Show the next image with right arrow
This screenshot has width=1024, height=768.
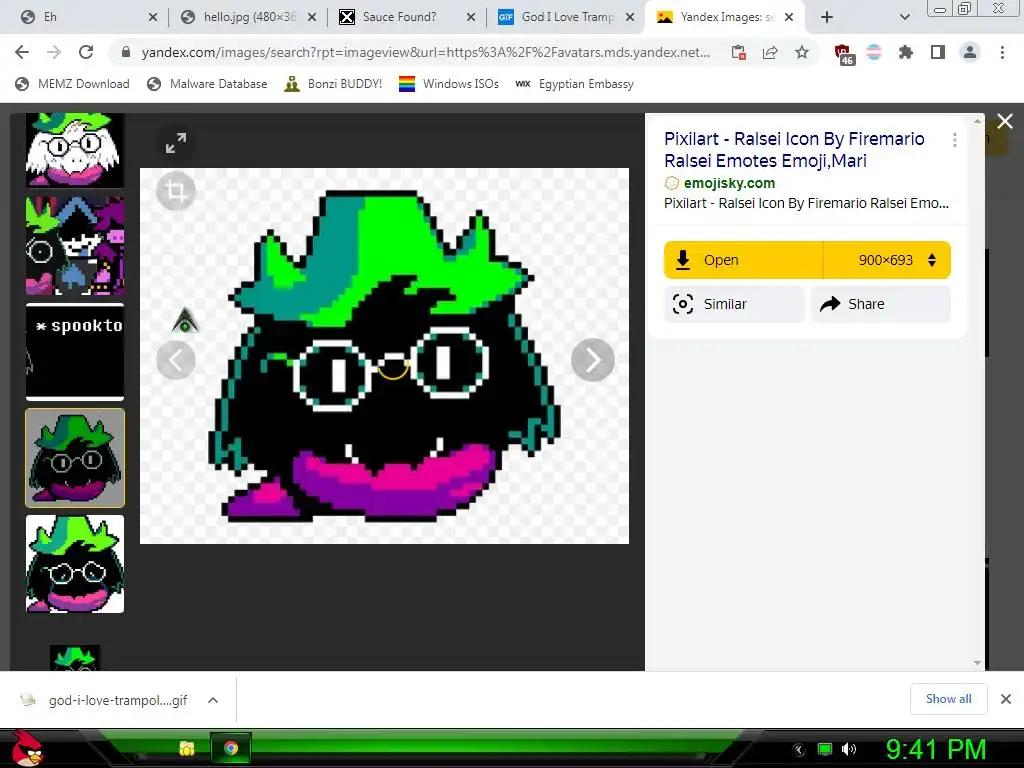[x=592, y=360]
